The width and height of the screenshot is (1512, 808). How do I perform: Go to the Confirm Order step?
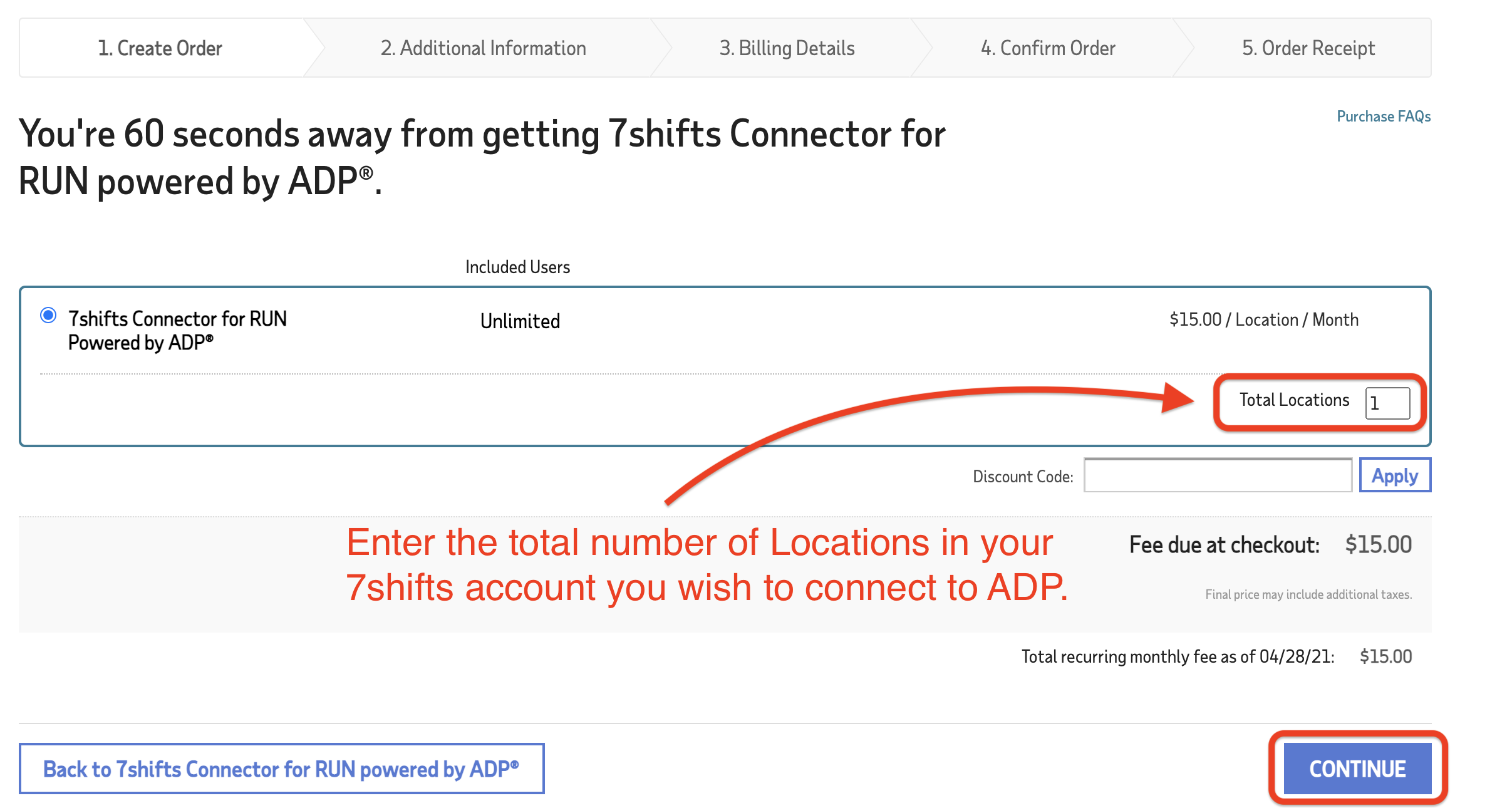coord(1047,48)
